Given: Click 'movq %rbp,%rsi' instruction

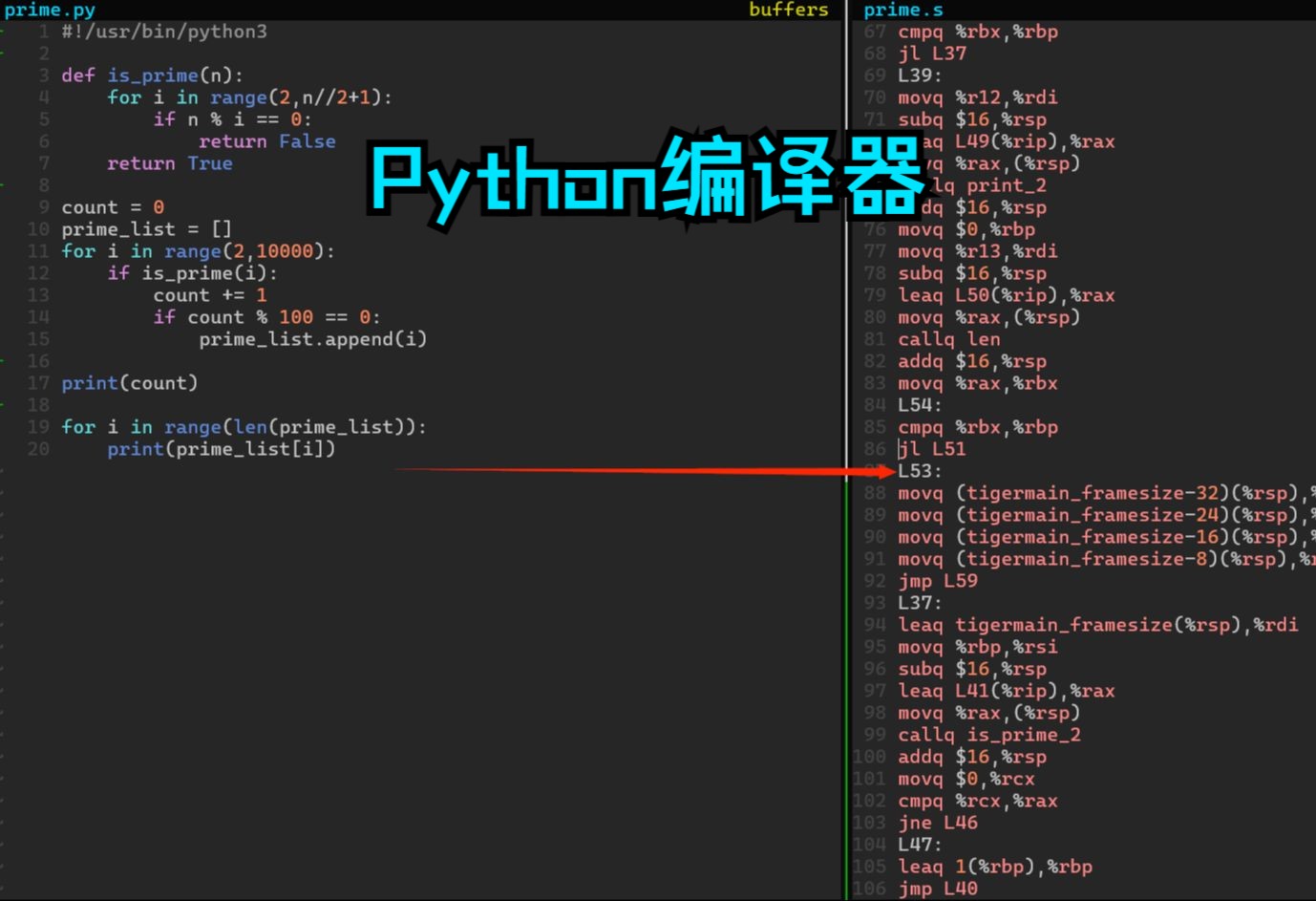Looking at the screenshot, I should click(978, 647).
